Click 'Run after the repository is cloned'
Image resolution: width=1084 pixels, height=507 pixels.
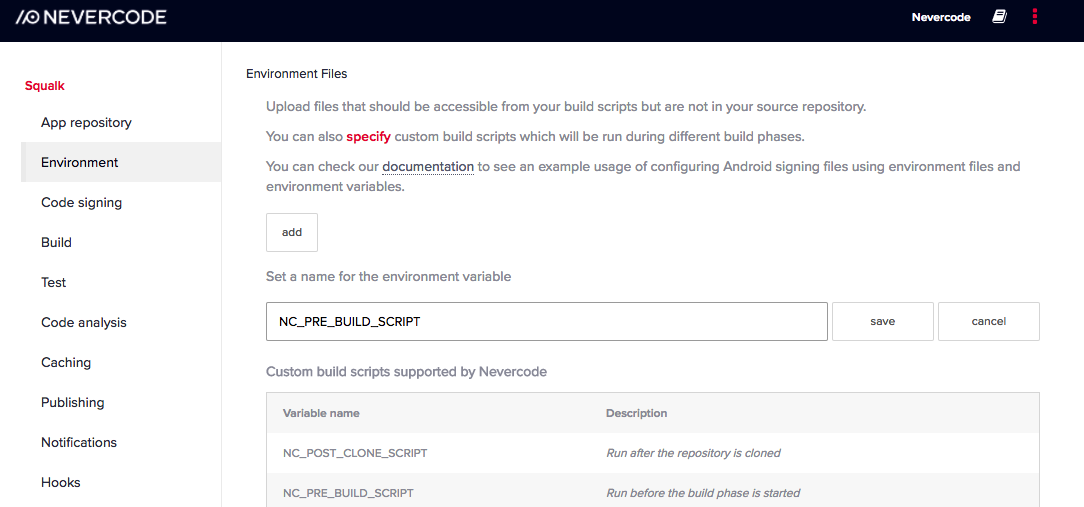(693, 454)
